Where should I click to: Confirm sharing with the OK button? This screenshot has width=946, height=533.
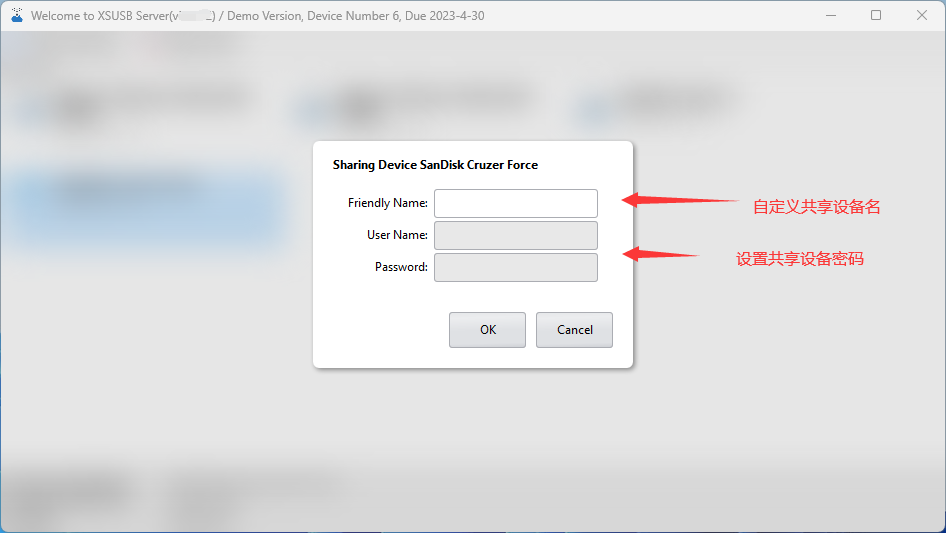point(487,330)
